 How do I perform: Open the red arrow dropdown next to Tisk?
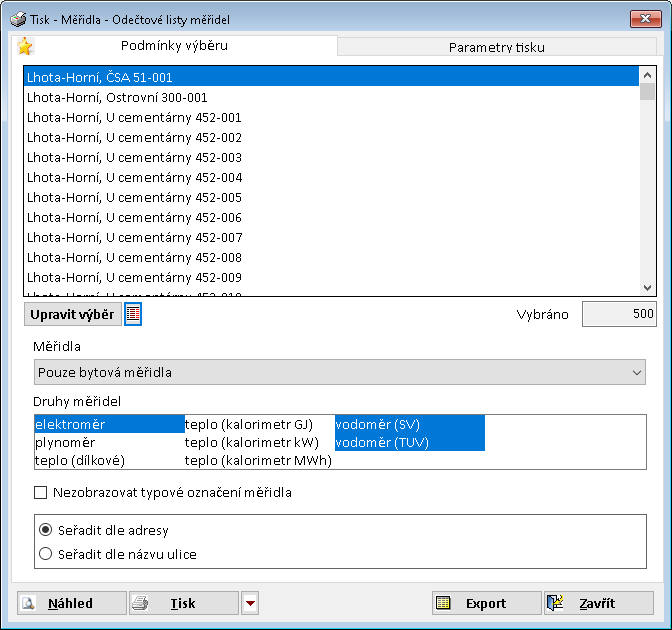pyautogui.click(x=250, y=603)
